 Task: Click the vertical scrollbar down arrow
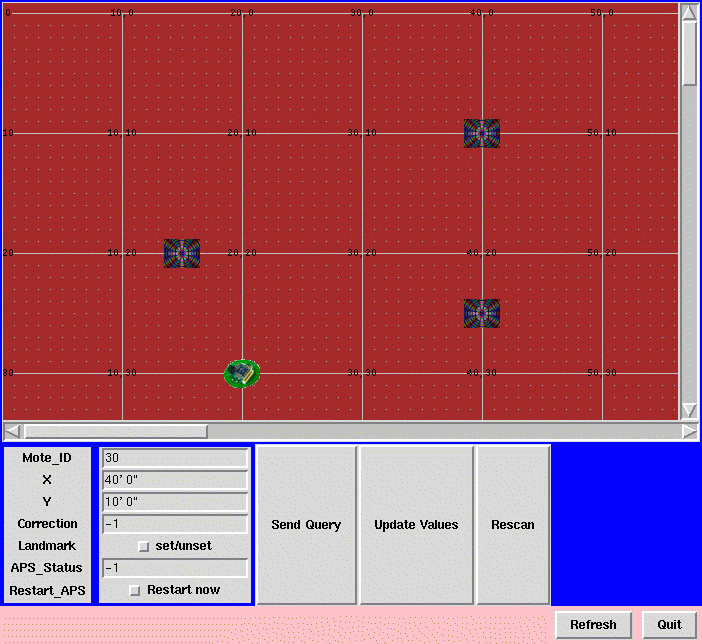click(x=689, y=410)
